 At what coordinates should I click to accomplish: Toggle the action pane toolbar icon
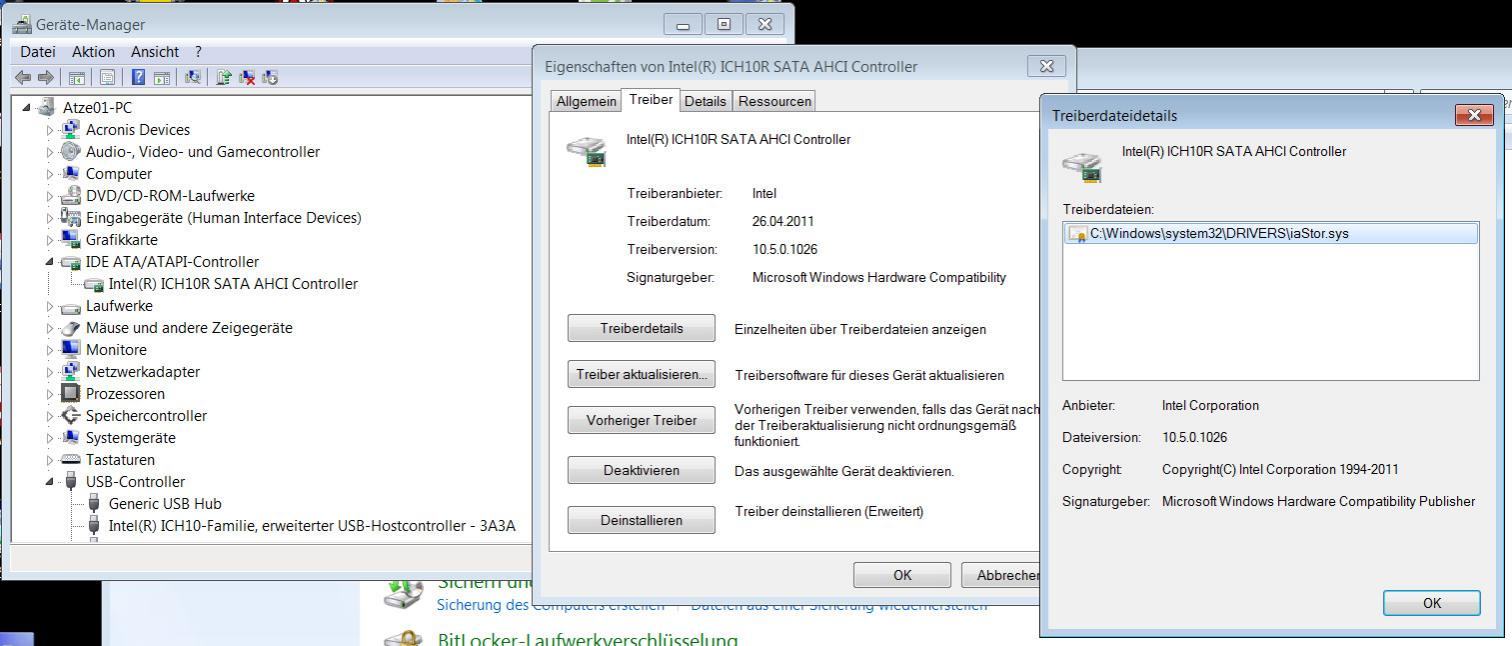(x=161, y=77)
